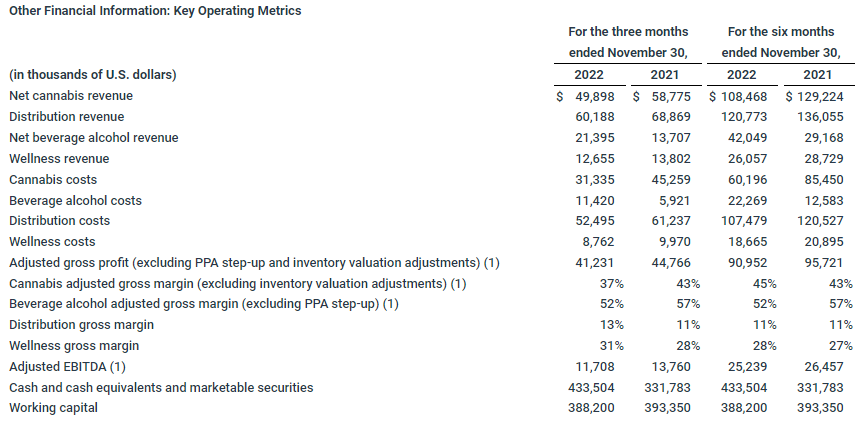This screenshot has width=860, height=426.
Task: Select the 'Net beverage alcohol revenue' label
Action: 94,138
